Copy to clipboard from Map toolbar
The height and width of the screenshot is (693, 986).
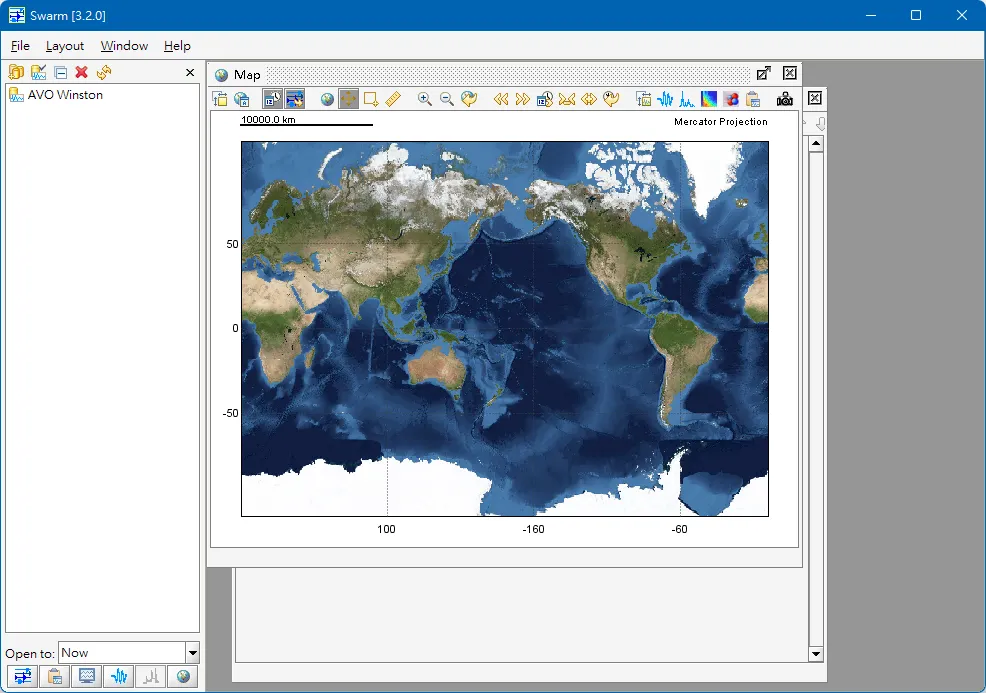(753, 99)
